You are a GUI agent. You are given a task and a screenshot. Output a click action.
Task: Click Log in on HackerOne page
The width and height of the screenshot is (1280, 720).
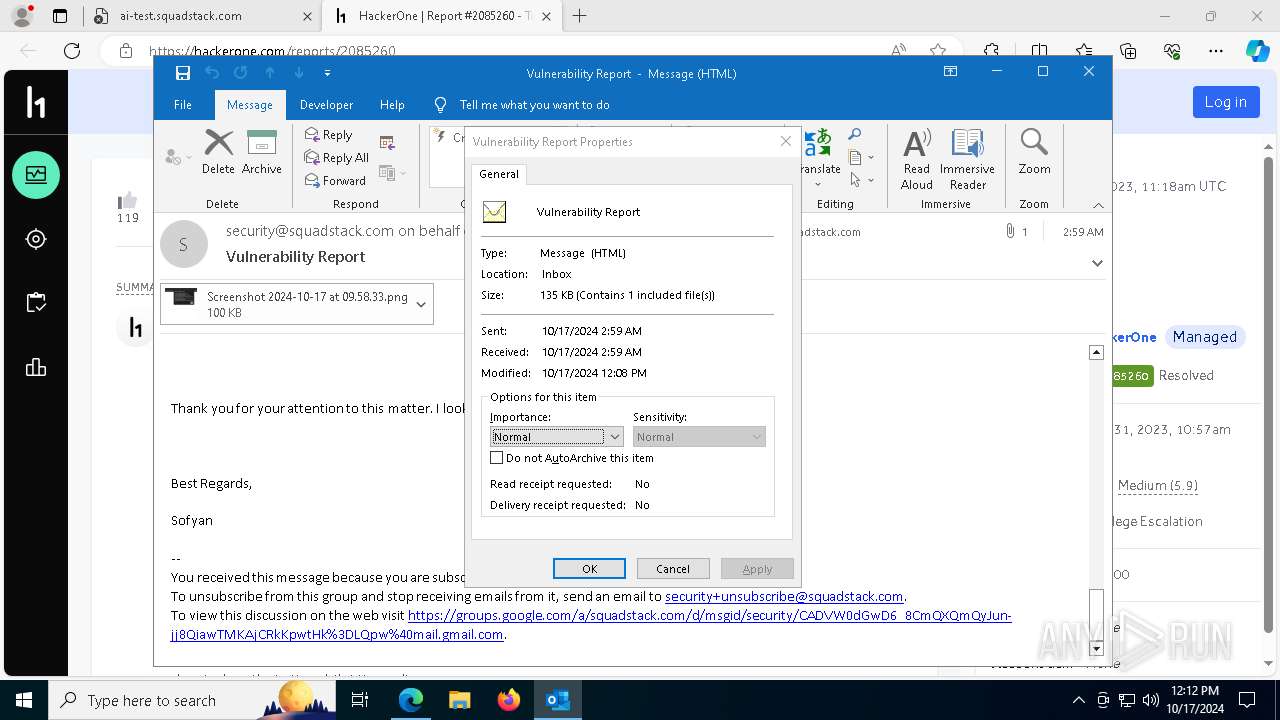point(1225,101)
